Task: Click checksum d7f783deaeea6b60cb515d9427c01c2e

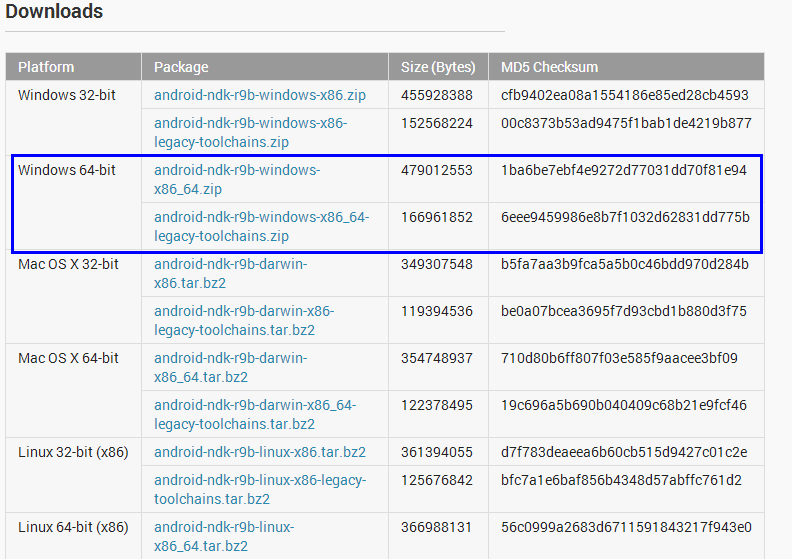Action: point(624,452)
